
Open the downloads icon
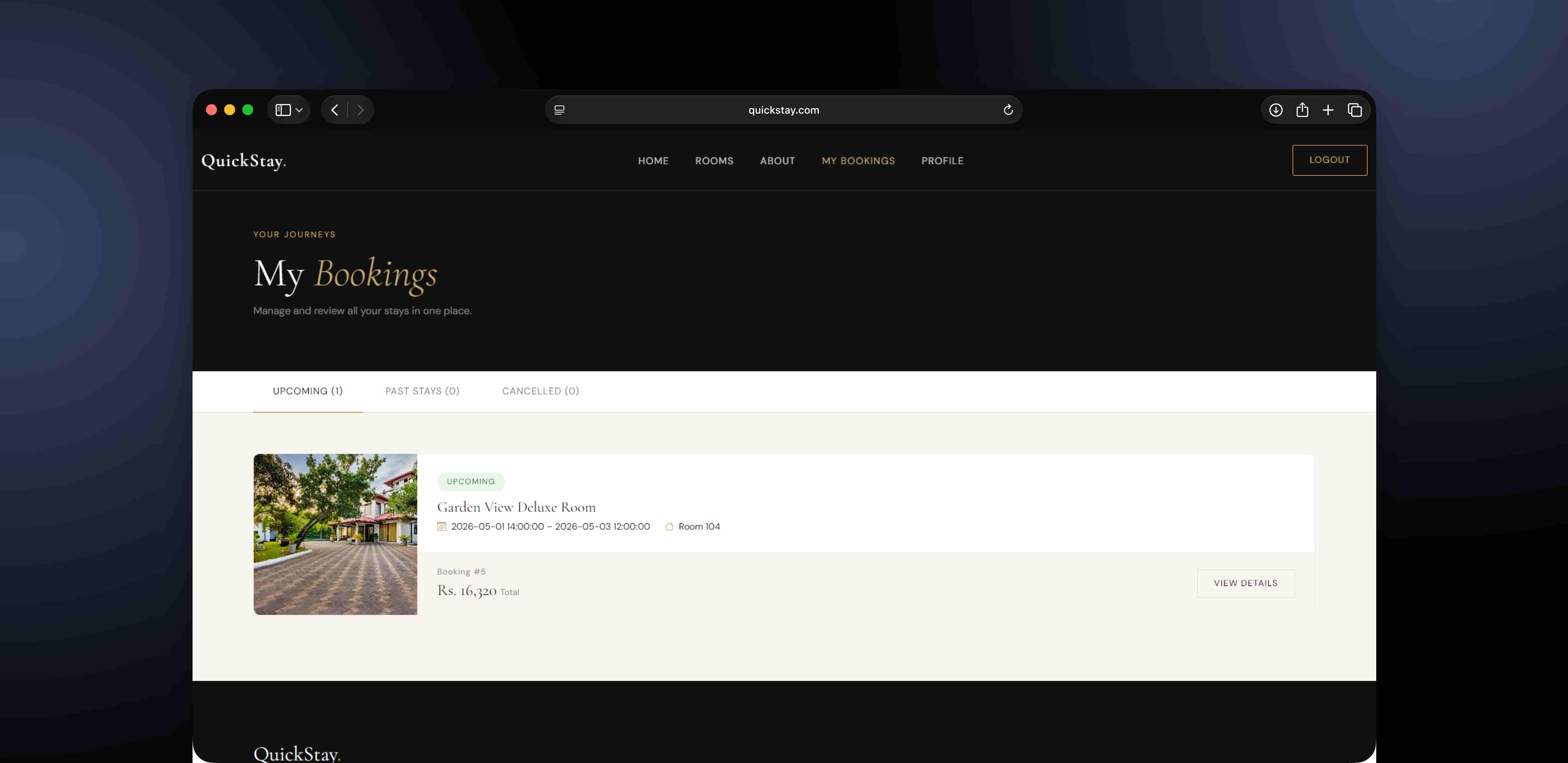coord(1276,110)
